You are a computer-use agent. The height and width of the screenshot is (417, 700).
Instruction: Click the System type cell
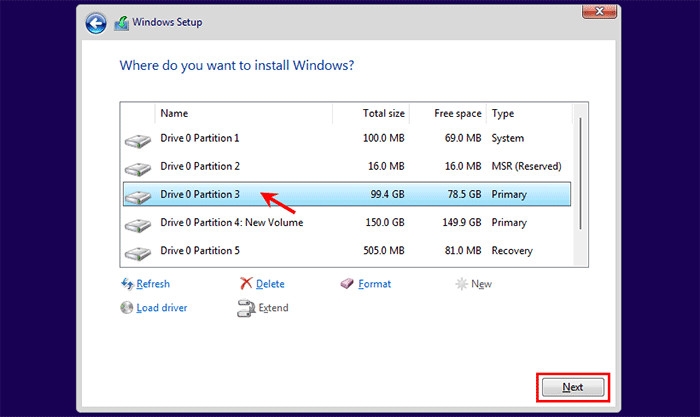coord(508,138)
